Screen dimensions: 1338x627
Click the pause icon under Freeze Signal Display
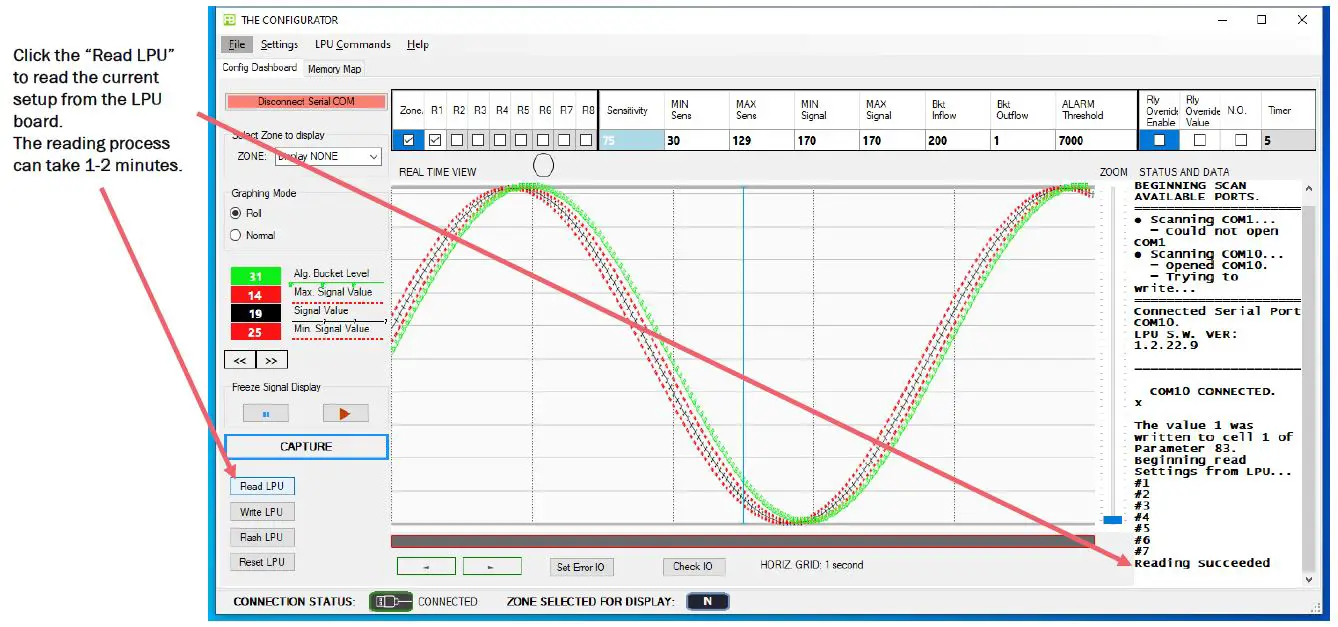click(265, 412)
